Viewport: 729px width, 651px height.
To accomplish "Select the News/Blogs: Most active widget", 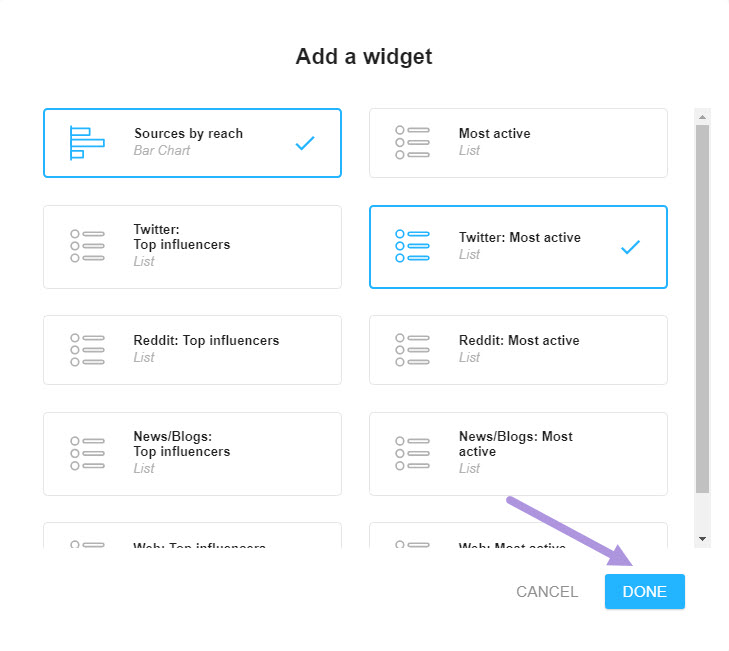I will click(518, 454).
